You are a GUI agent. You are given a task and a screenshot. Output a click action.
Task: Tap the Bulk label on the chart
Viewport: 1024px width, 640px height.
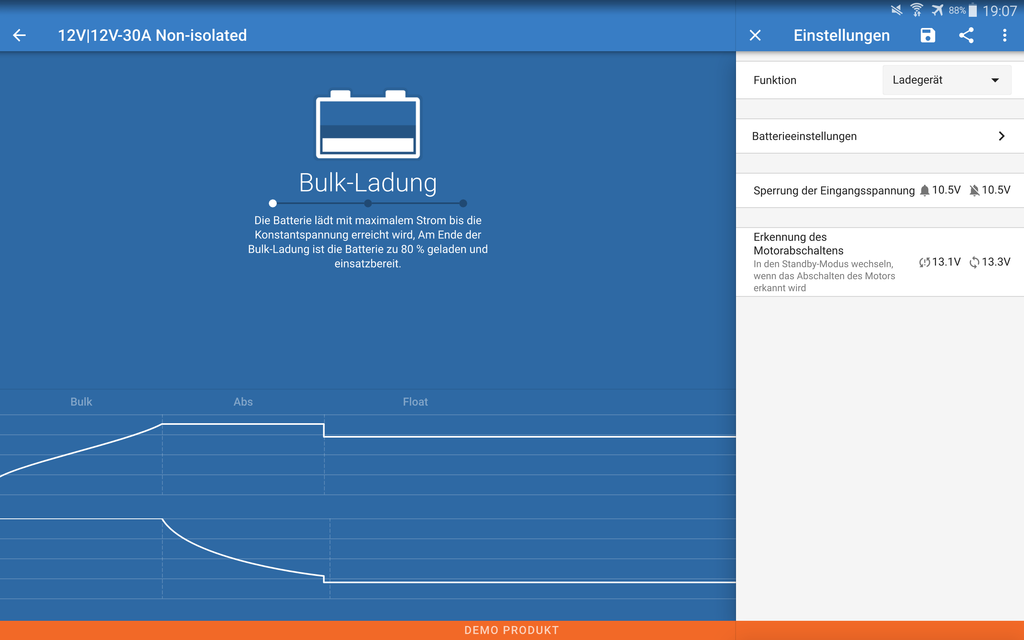pyautogui.click(x=81, y=402)
